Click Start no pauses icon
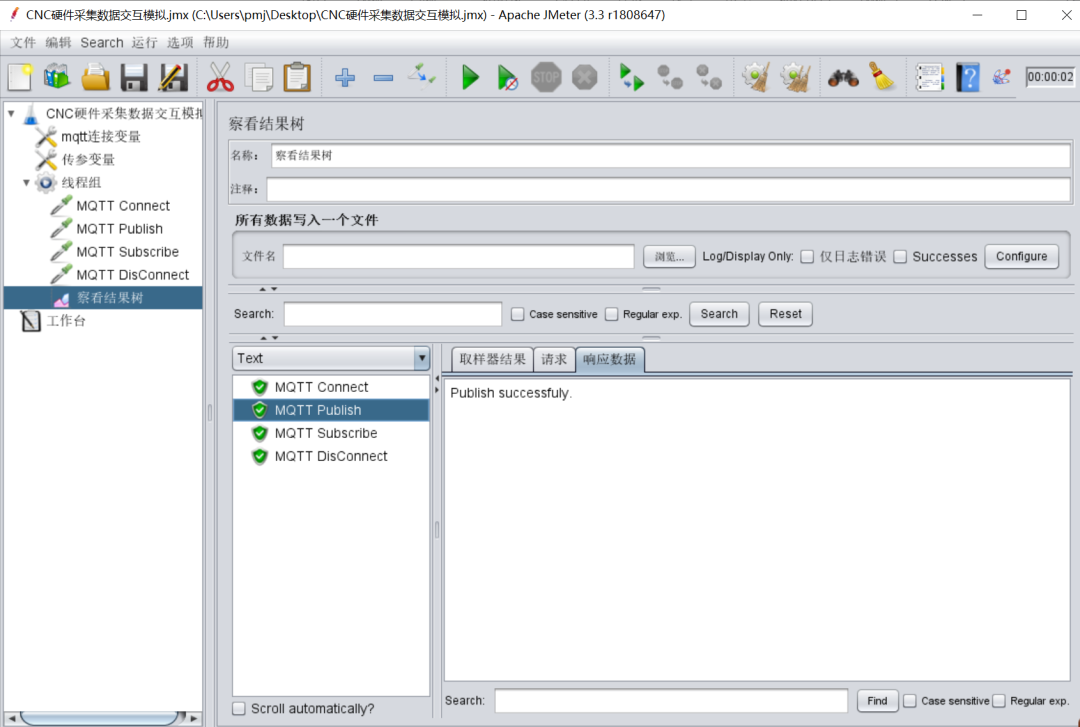Viewport: 1080px width, 727px height. [x=508, y=77]
